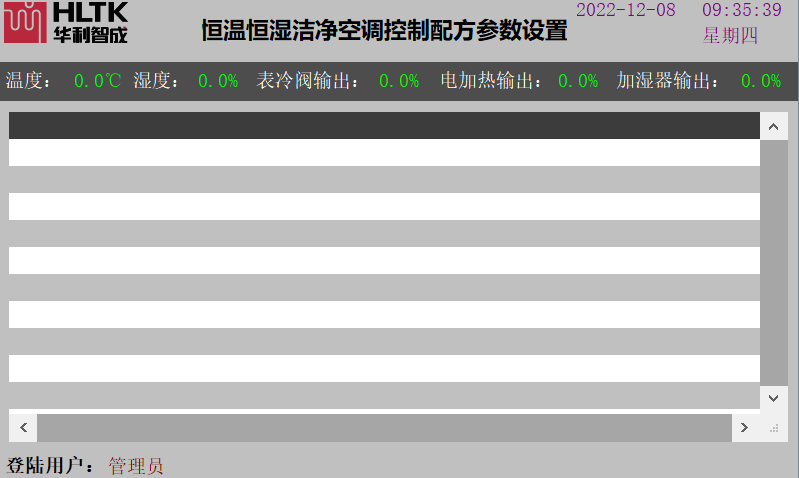Click the 登陆用户 label

[x=50, y=466]
